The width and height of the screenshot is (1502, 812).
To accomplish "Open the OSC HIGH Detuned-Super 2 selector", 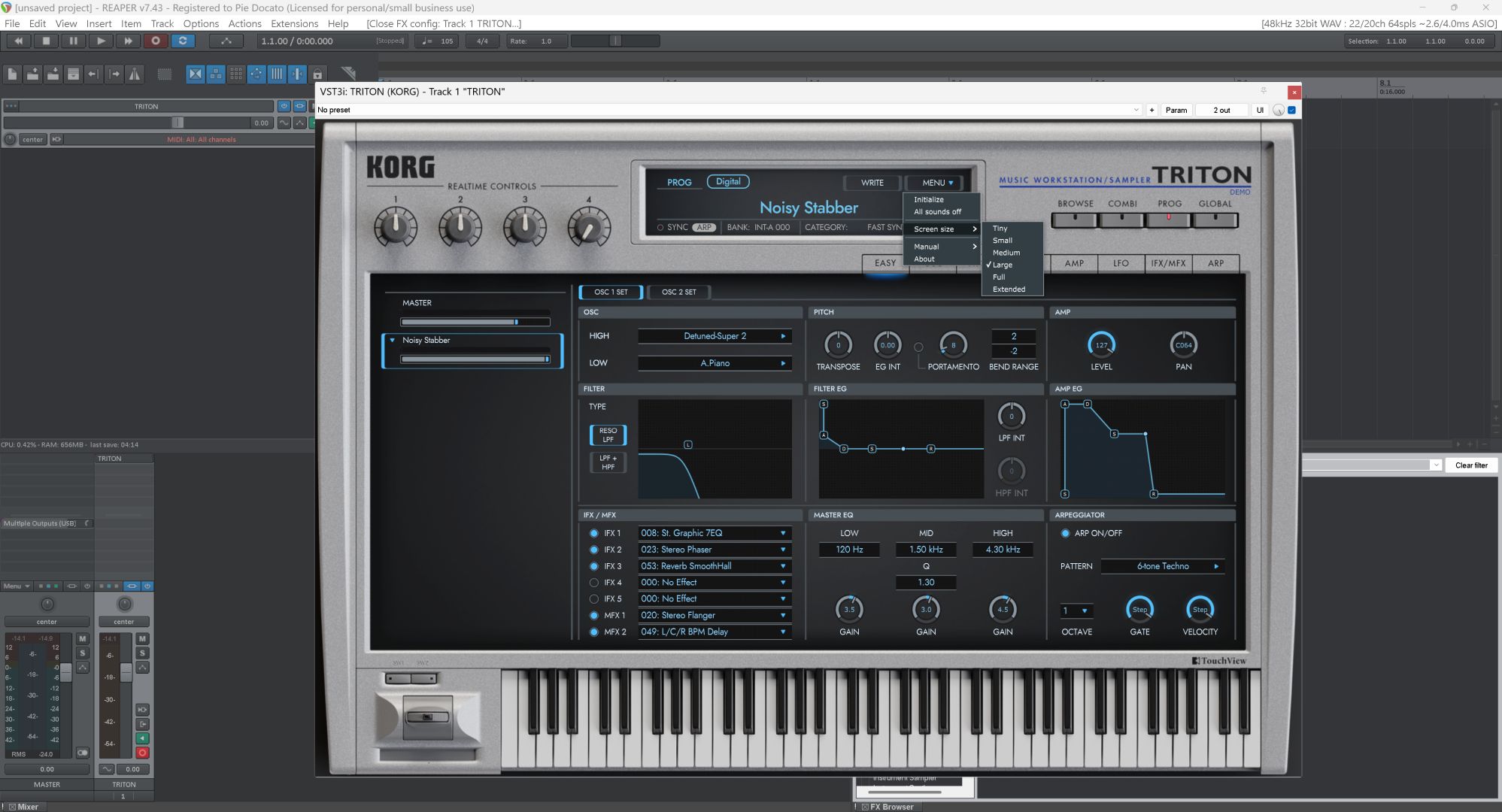I will pos(715,336).
